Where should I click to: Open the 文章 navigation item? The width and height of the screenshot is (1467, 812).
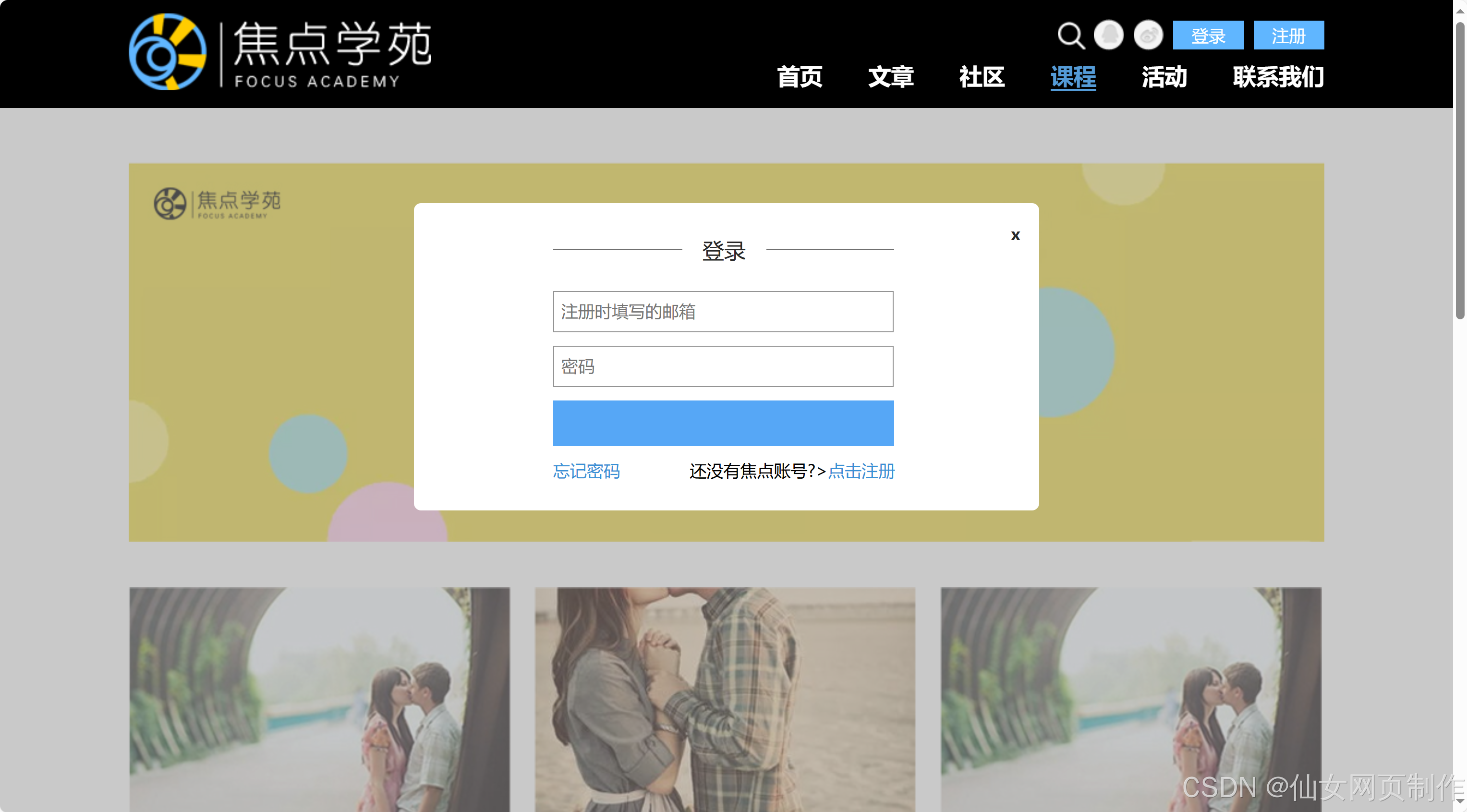(891, 77)
